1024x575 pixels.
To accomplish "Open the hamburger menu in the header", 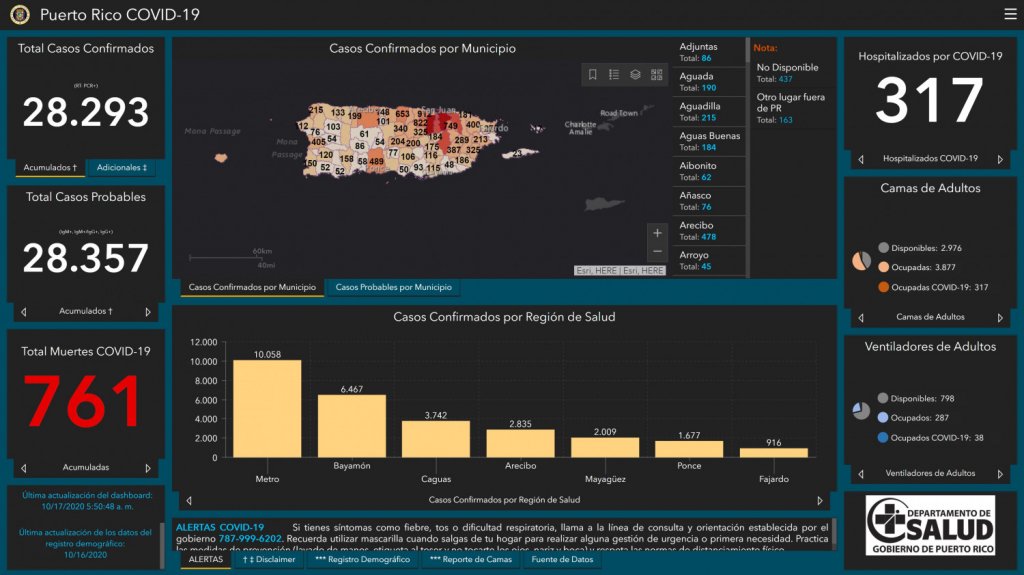I will pos(1010,14).
